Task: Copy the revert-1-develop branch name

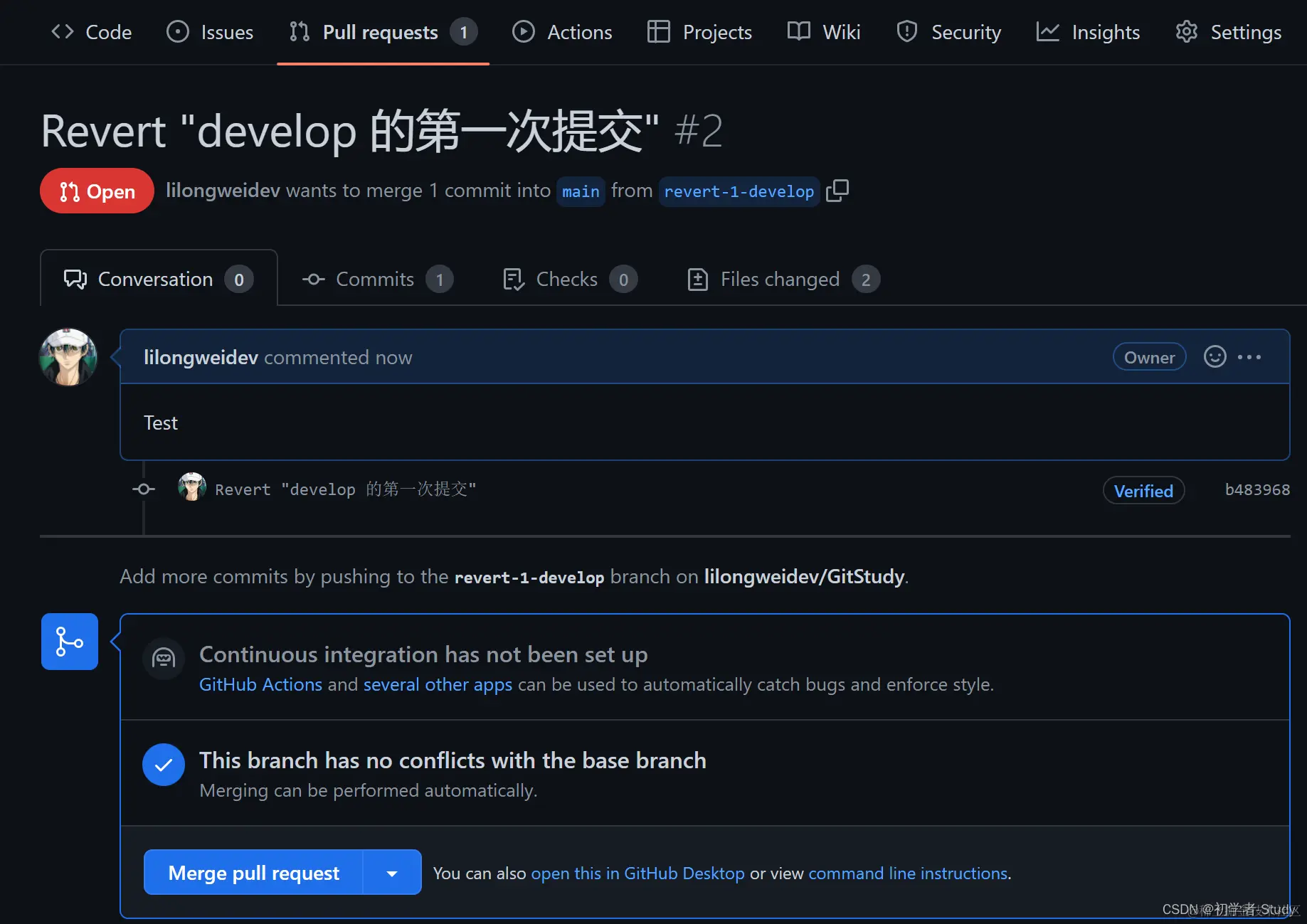Action: coord(837,191)
